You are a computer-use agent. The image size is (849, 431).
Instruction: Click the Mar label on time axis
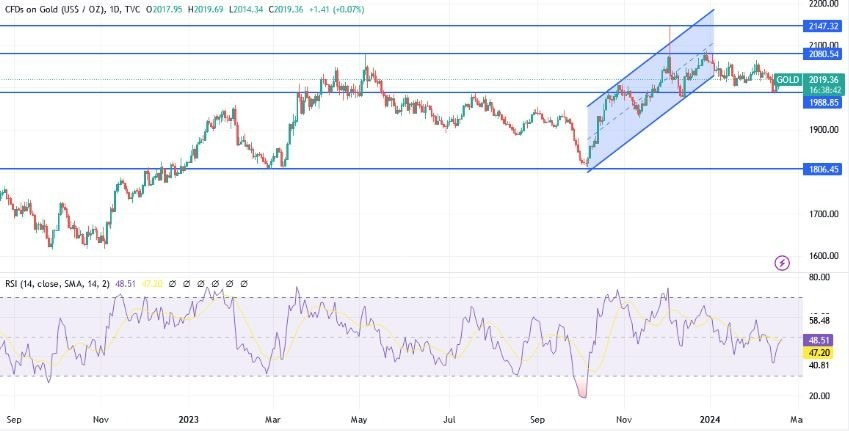(274, 420)
